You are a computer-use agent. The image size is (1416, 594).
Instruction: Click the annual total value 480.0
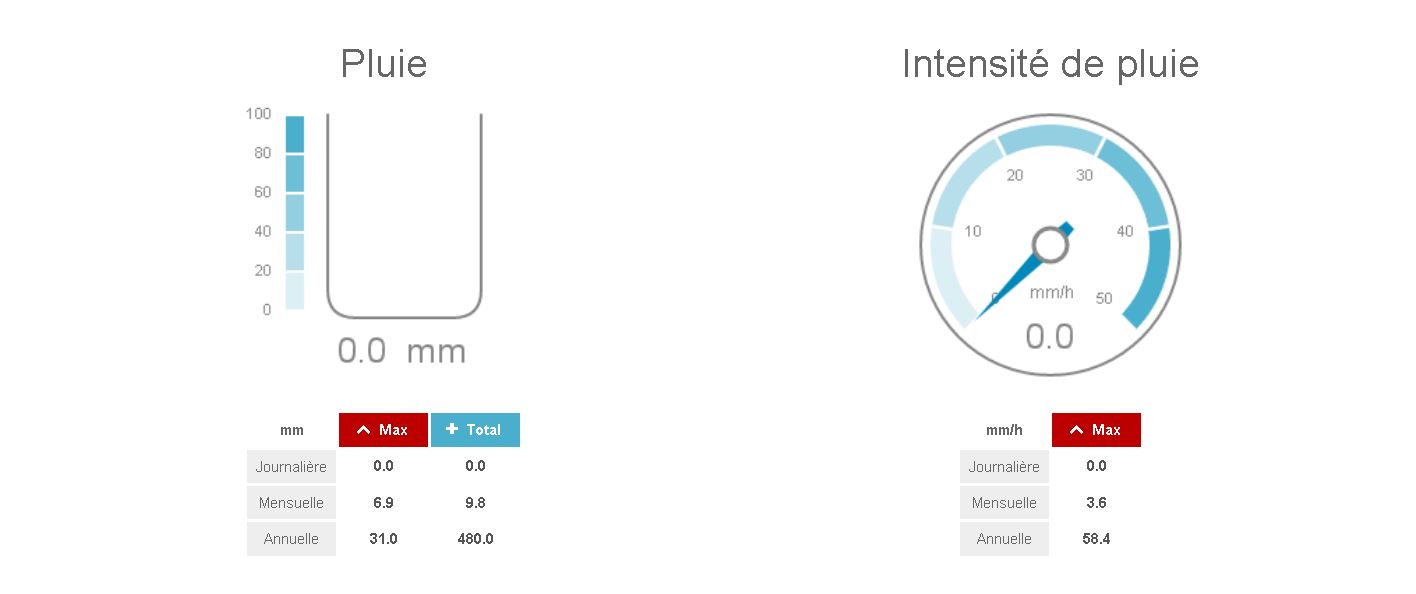pos(475,539)
